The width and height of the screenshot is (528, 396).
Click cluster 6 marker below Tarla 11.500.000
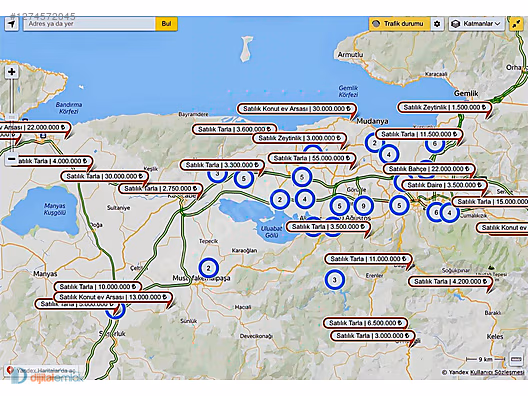[435, 144]
